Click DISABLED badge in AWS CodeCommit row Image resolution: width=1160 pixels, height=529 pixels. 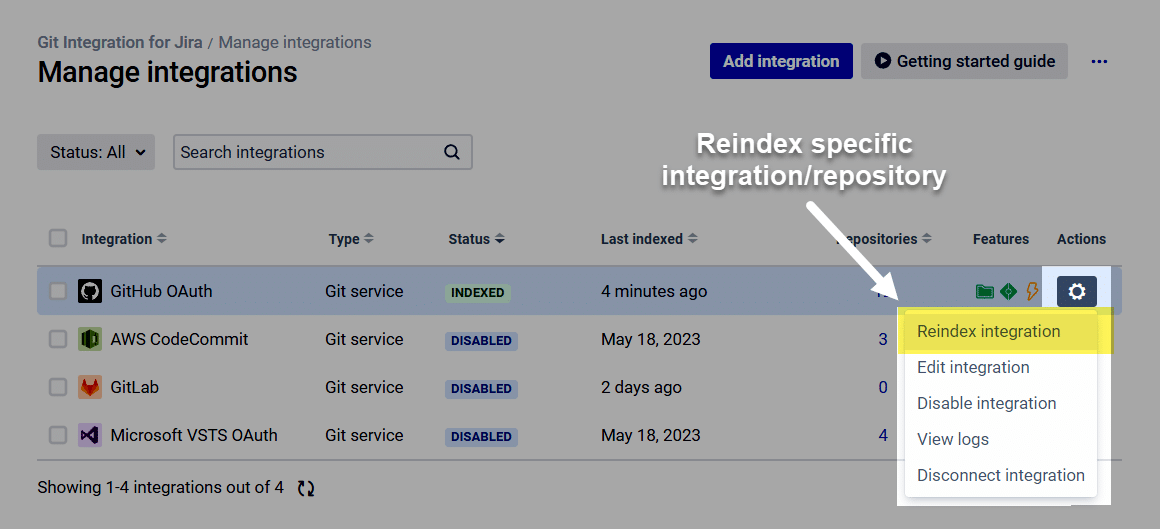(x=481, y=341)
